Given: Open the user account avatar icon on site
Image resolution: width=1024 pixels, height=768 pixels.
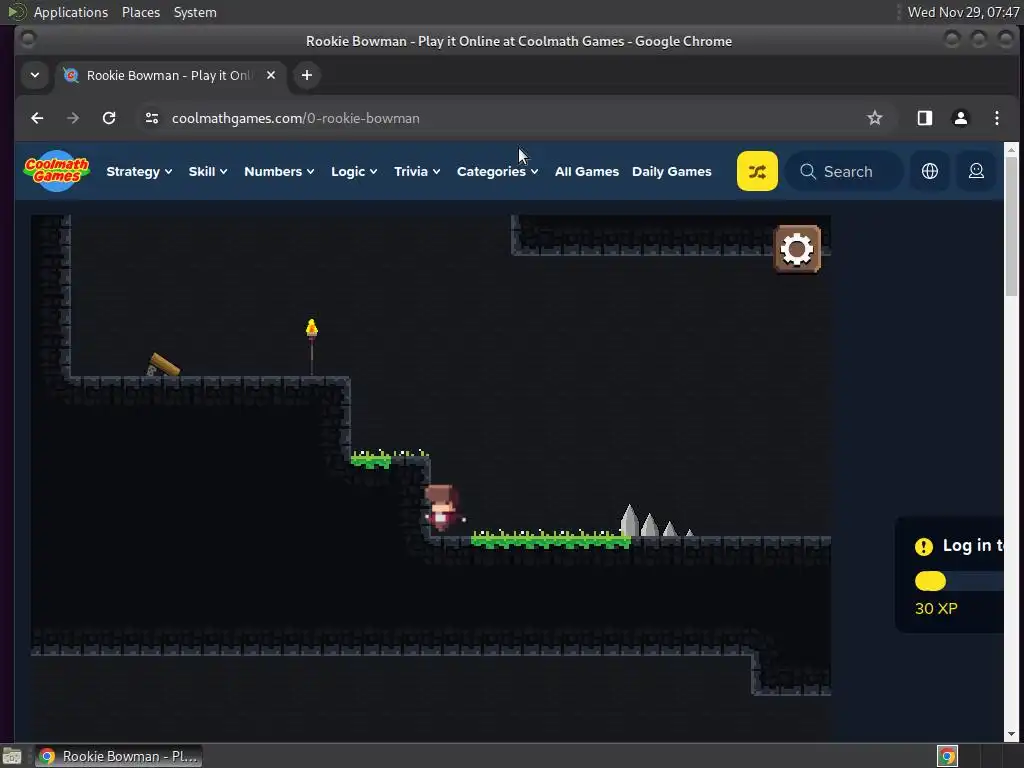Looking at the screenshot, I should tap(976, 171).
